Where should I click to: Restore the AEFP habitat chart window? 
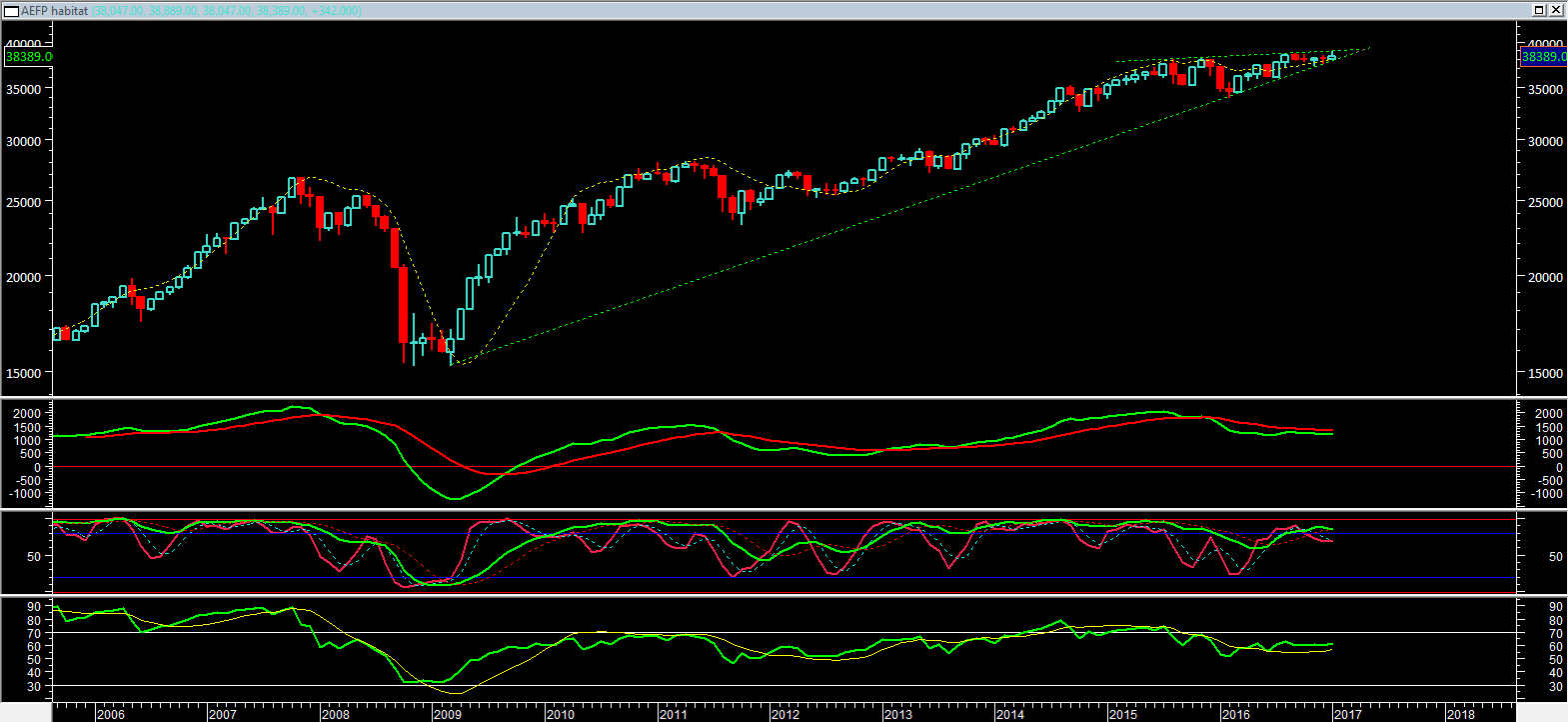(1540, 10)
